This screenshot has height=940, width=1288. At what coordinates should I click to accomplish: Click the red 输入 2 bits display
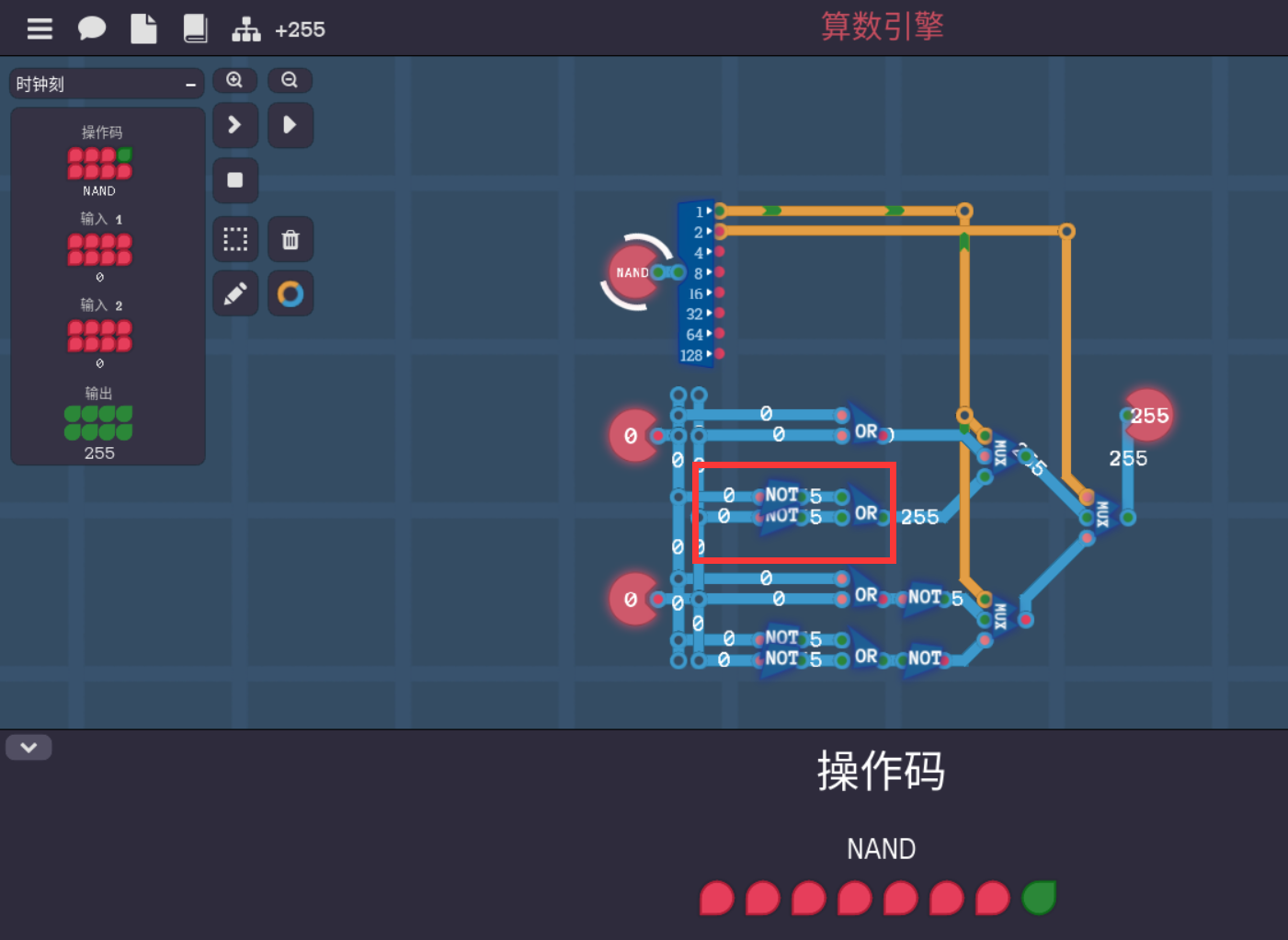point(99,336)
